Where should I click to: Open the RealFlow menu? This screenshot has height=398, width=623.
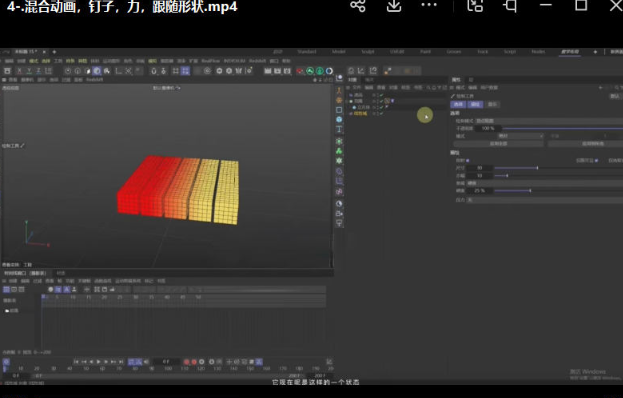click(211, 61)
